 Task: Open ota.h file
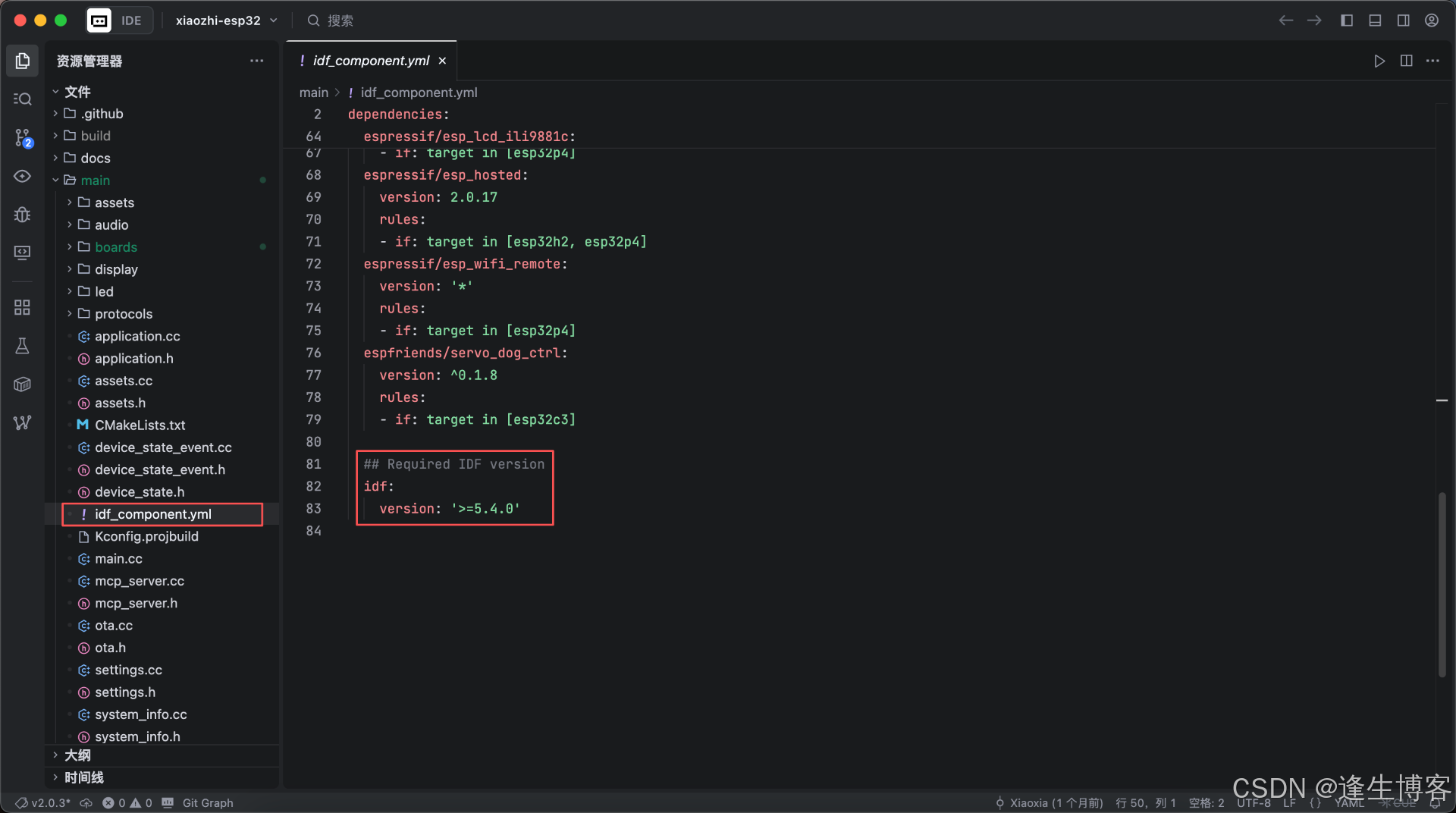tap(110, 648)
